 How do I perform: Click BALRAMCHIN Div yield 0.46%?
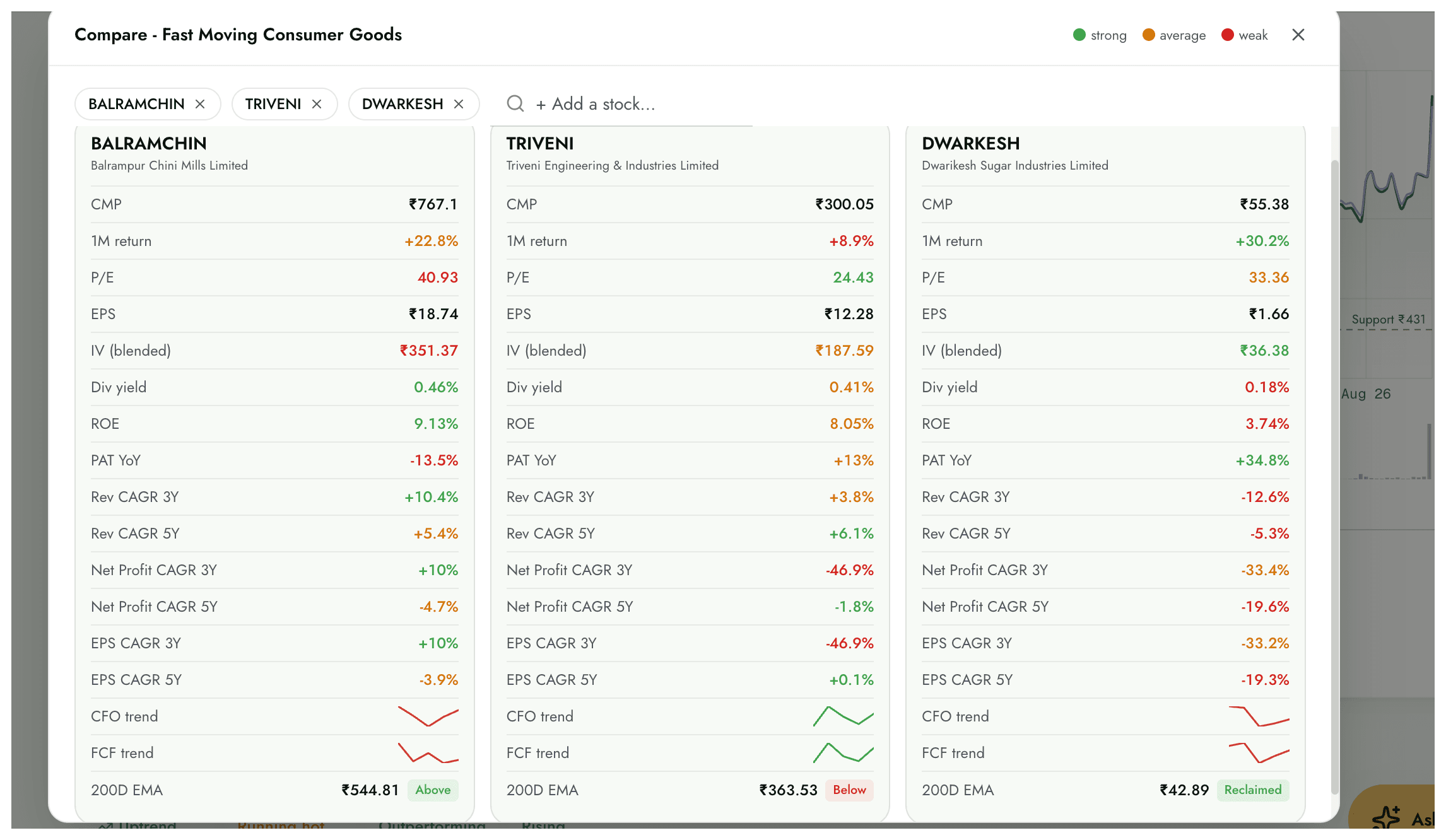coord(436,387)
